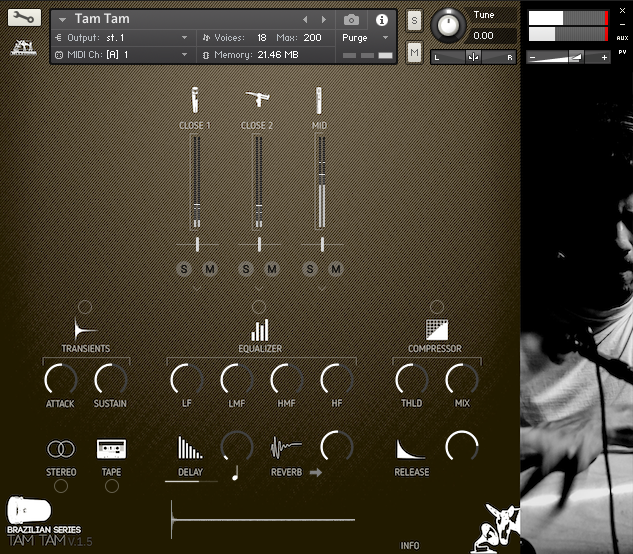Click the Compressor section icon

coord(435,329)
